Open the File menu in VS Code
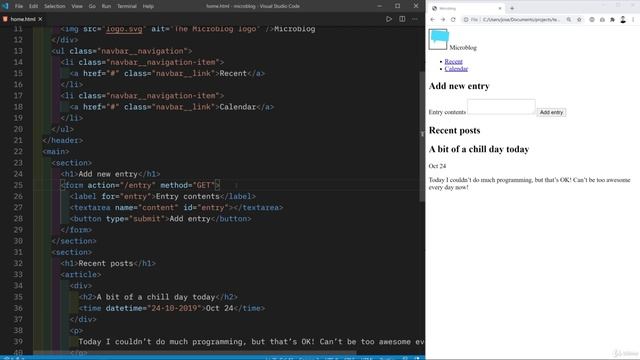The width and height of the screenshot is (640, 360). [19, 6]
